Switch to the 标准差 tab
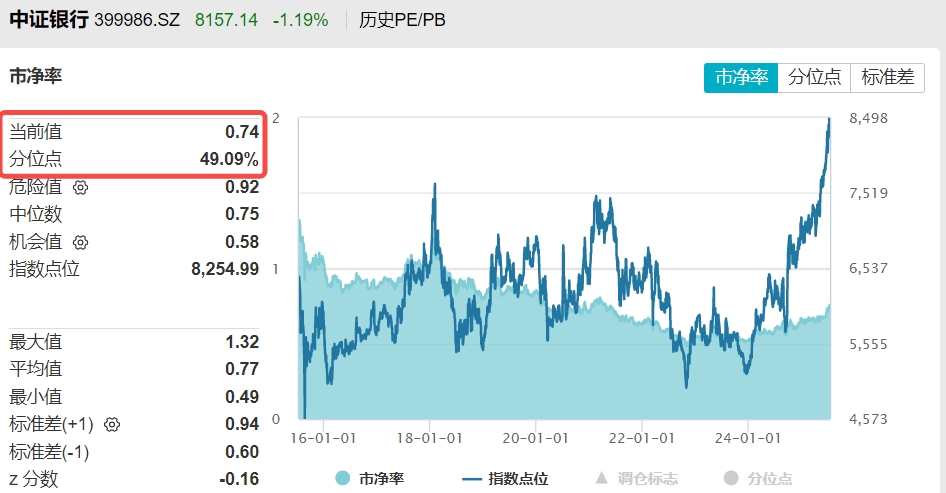The width and height of the screenshot is (946, 493). tap(887, 77)
